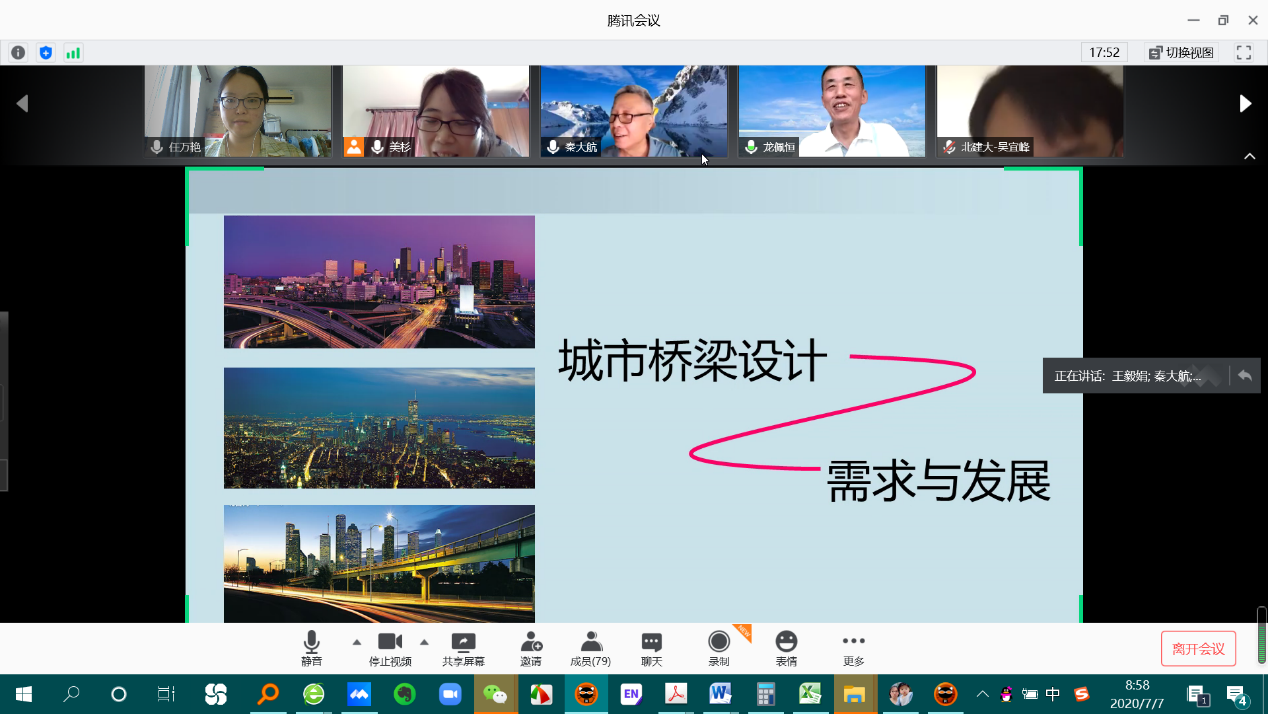The width and height of the screenshot is (1268, 714).
Task: Open the 成员(79) members list
Action: 590,648
